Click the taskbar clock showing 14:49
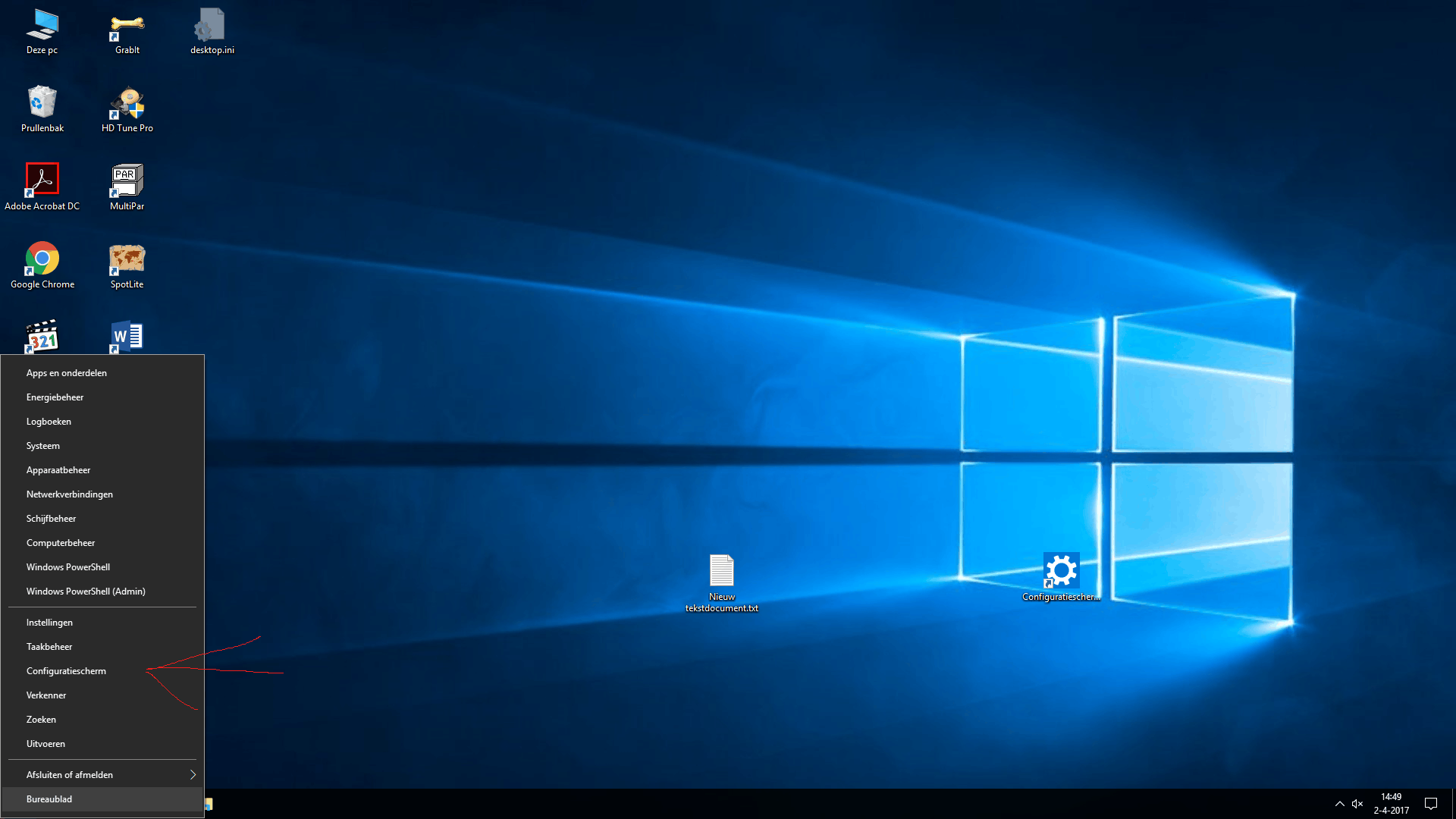 pos(1391,803)
